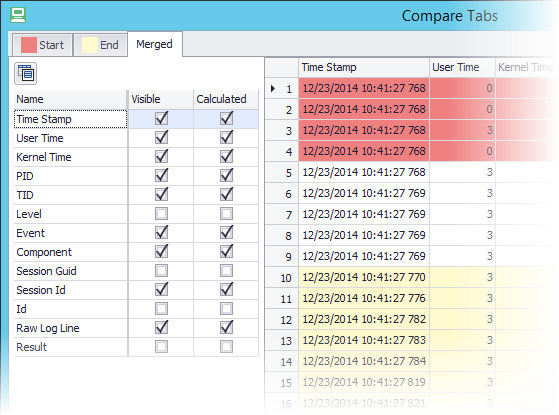Enable Visible checkbox for Id
This screenshot has height=415, width=559.
click(x=161, y=308)
